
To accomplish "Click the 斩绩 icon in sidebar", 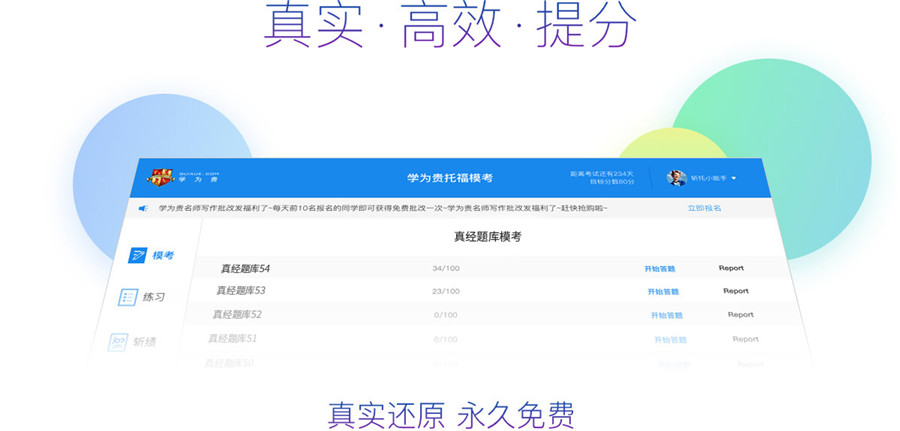I will [118, 342].
